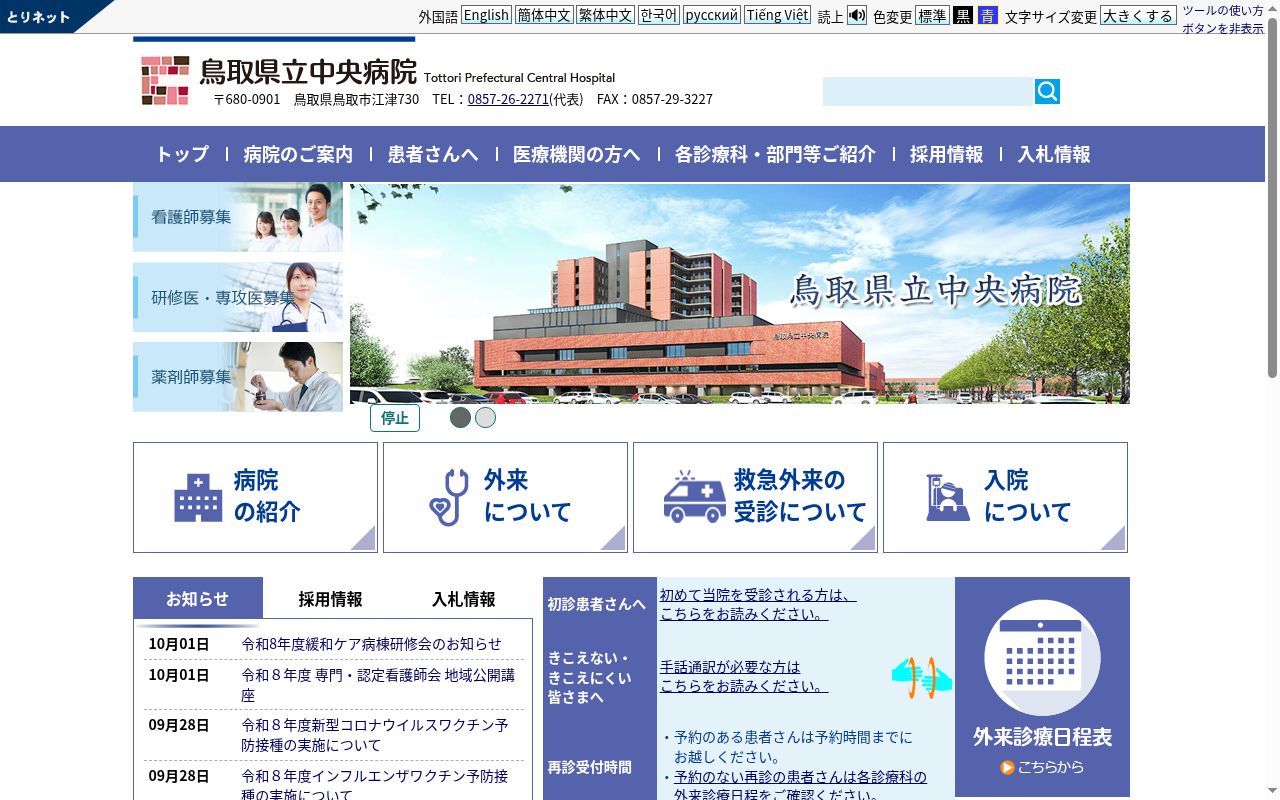Click the 鳥取県立中央病院 site title
Screen dimensions: 1280x800
coord(308,72)
